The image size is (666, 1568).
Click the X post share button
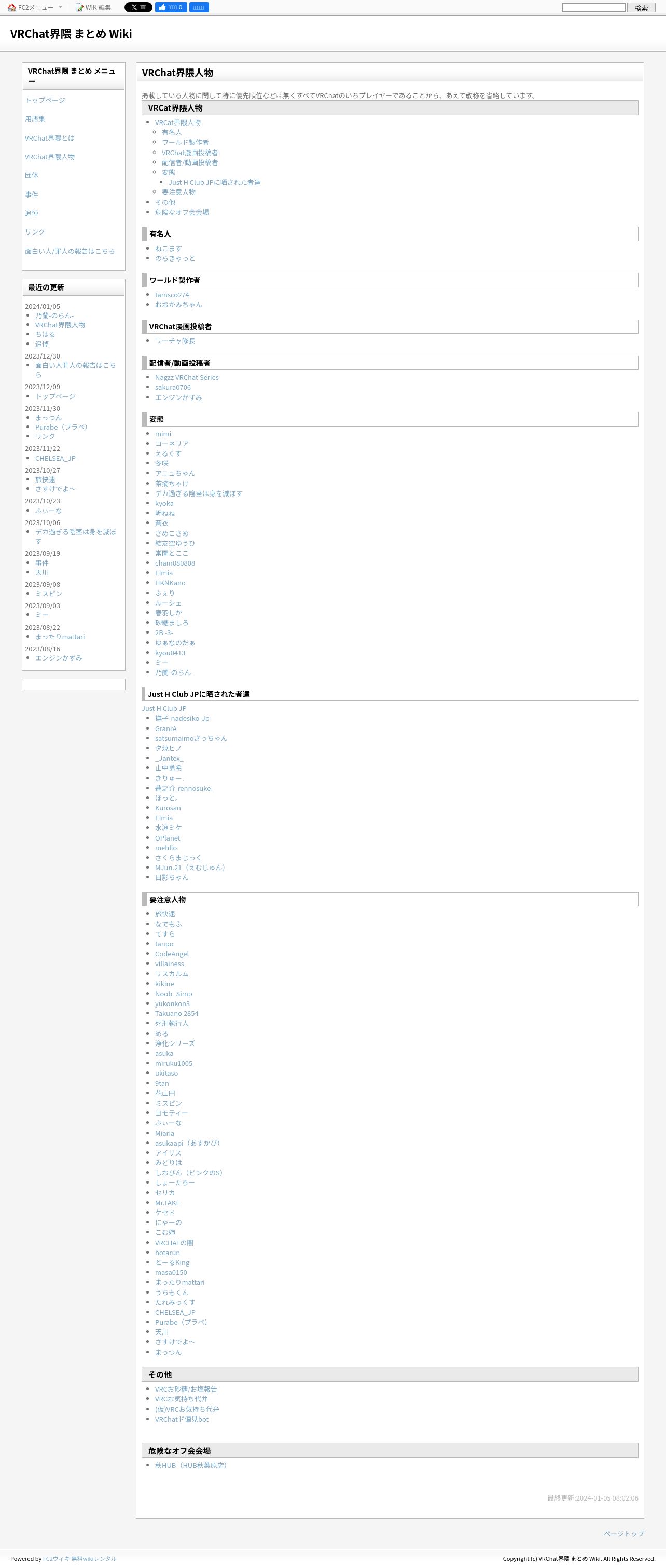(x=138, y=7)
